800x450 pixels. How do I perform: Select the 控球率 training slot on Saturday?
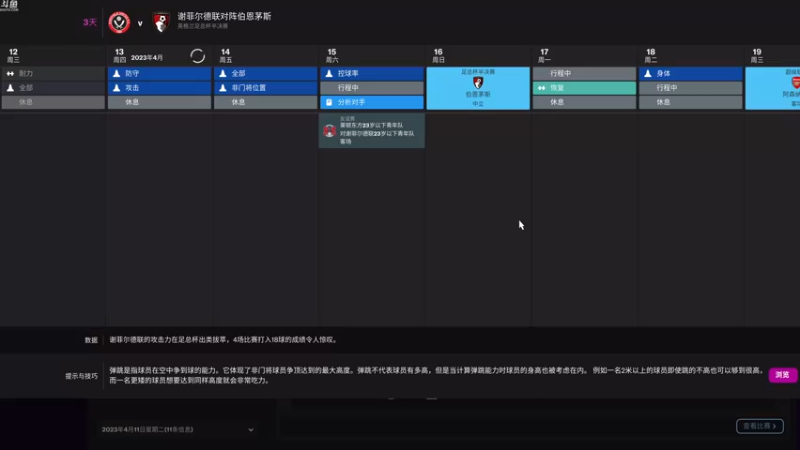tap(372, 73)
